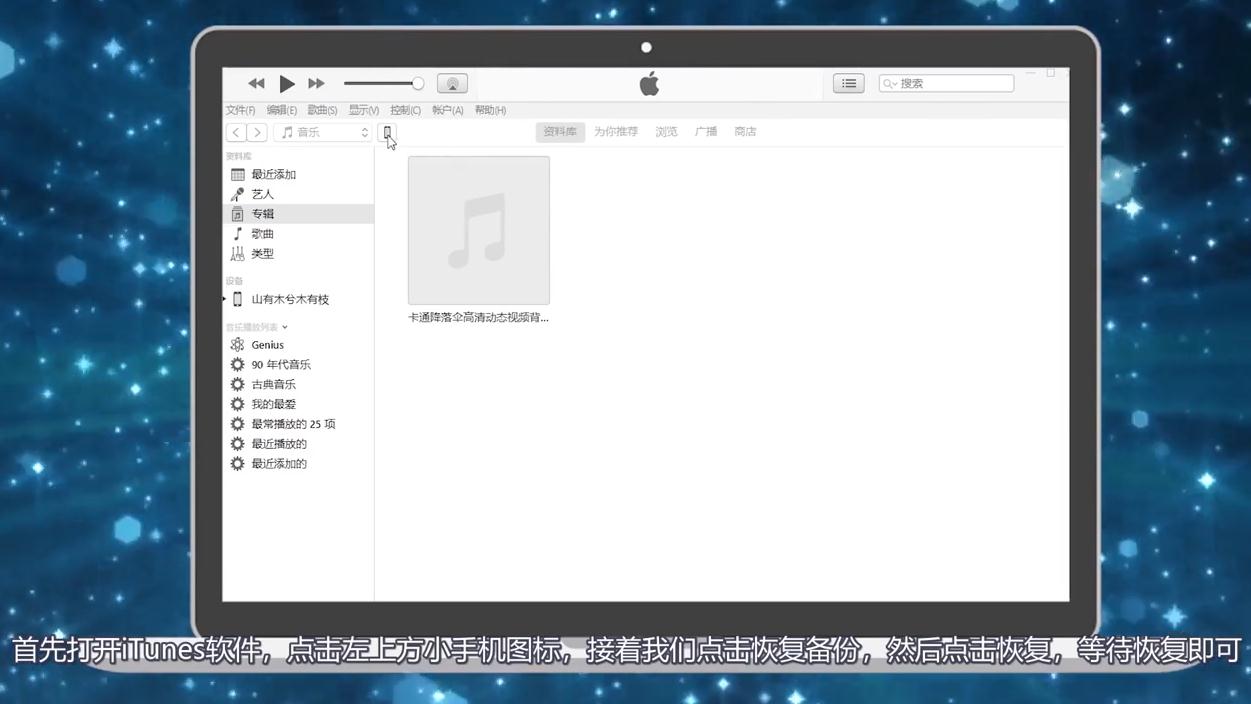Viewport: 1251px width, 704px height.
Task: Click the 类型 genre icon
Action: (x=237, y=254)
